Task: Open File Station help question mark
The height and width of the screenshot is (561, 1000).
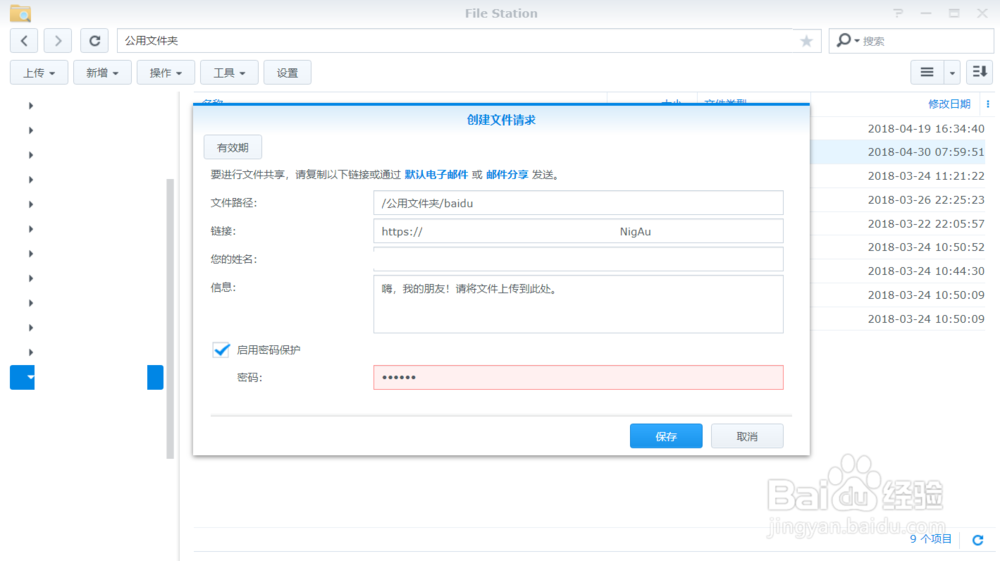Action: pos(898,13)
